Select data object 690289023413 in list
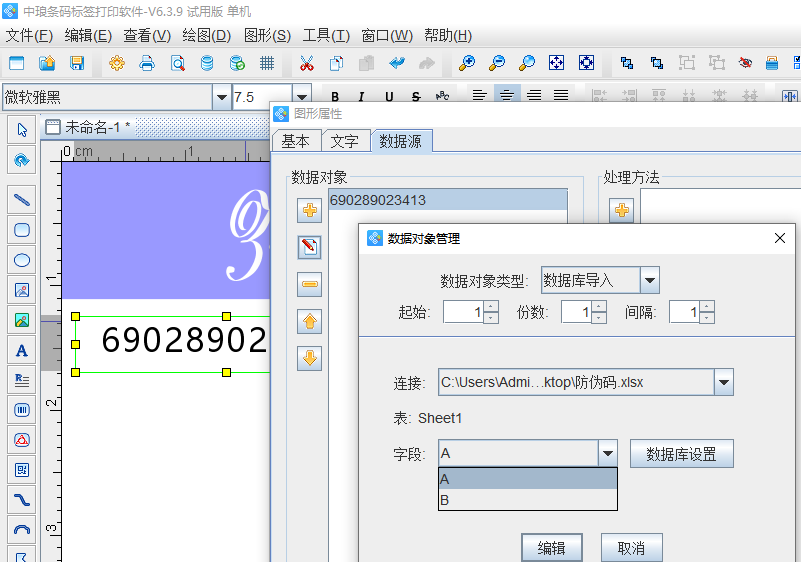Image resolution: width=801 pixels, height=562 pixels. tap(447, 200)
